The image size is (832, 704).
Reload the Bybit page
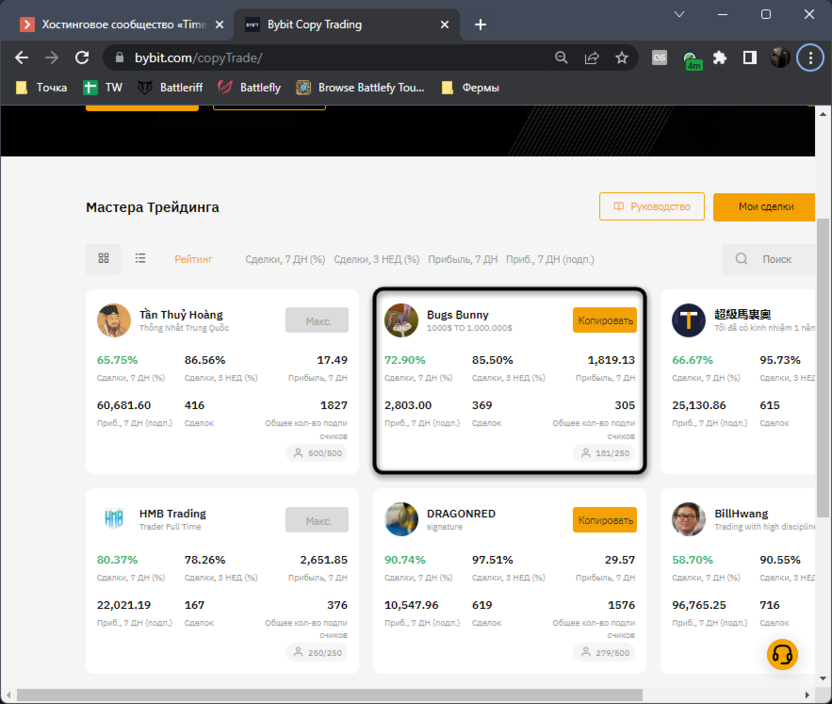click(82, 58)
